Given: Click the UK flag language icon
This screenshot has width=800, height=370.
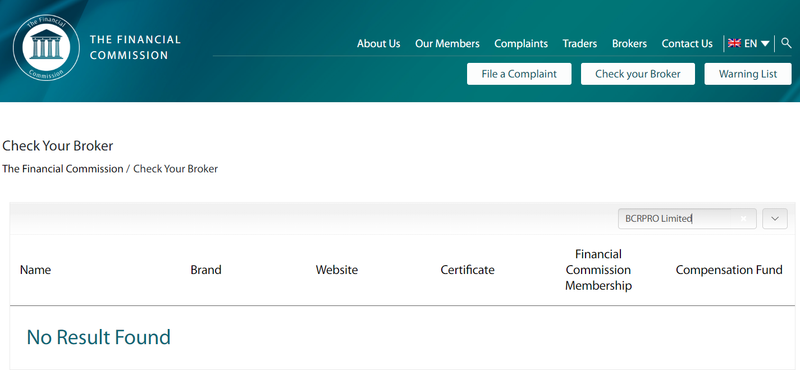Looking at the screenshot, I should (x=734, y=43).
